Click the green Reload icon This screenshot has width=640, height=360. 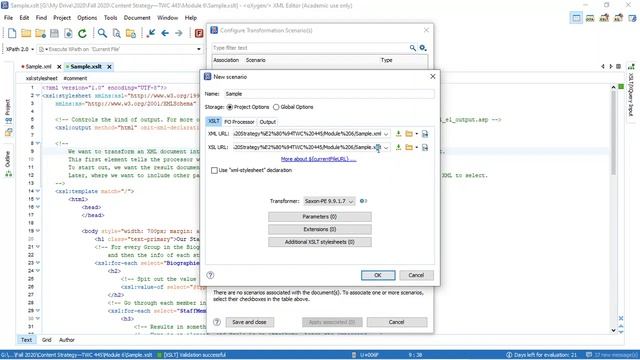click(82, 33)
